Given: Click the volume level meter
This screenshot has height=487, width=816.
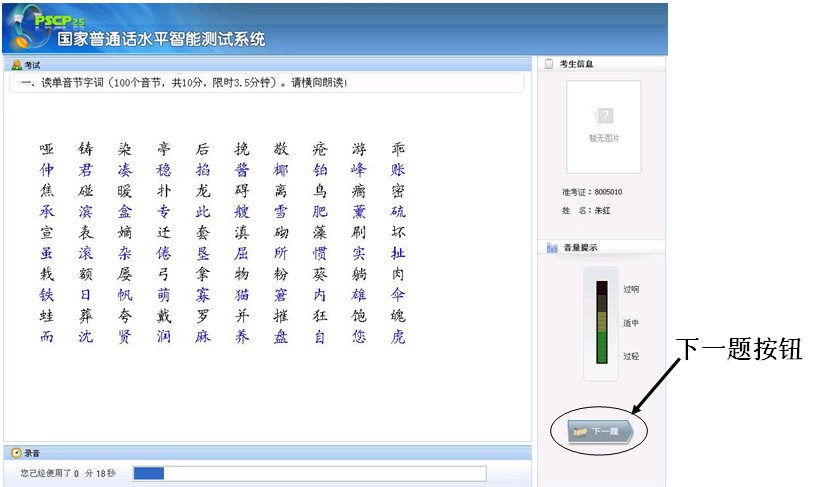Looking at the screenshot, I should (602, 322).
